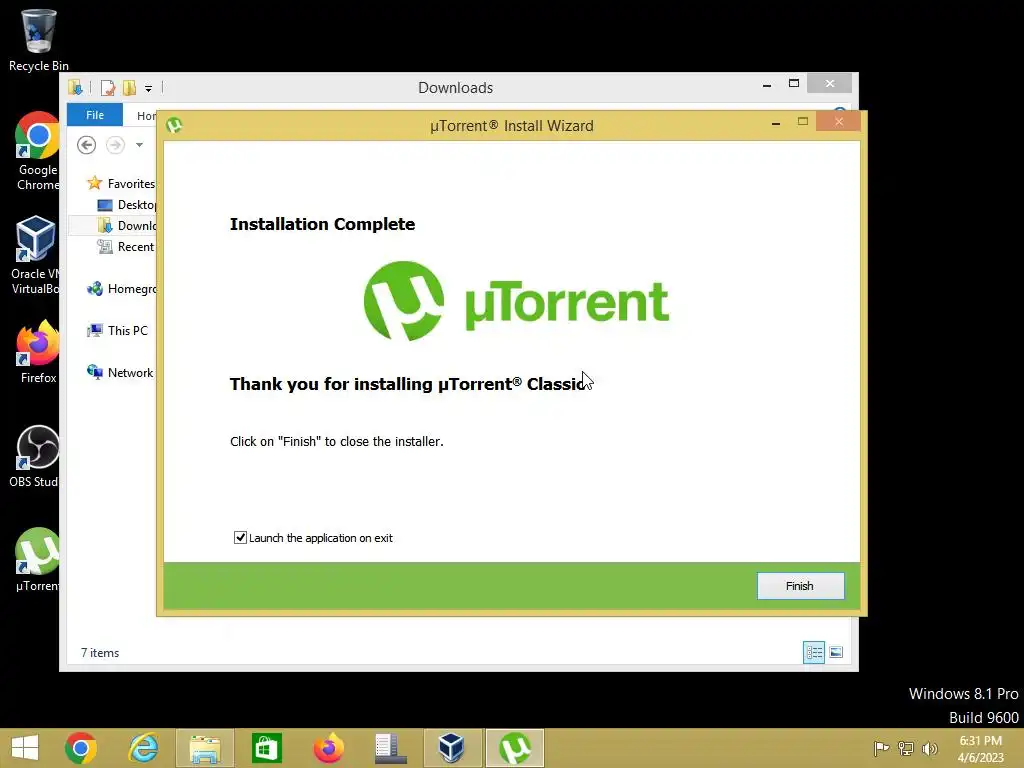Open Action Center flag in system tray
The height and width of the screenshot is (768, 1024).
click(881, 748)
